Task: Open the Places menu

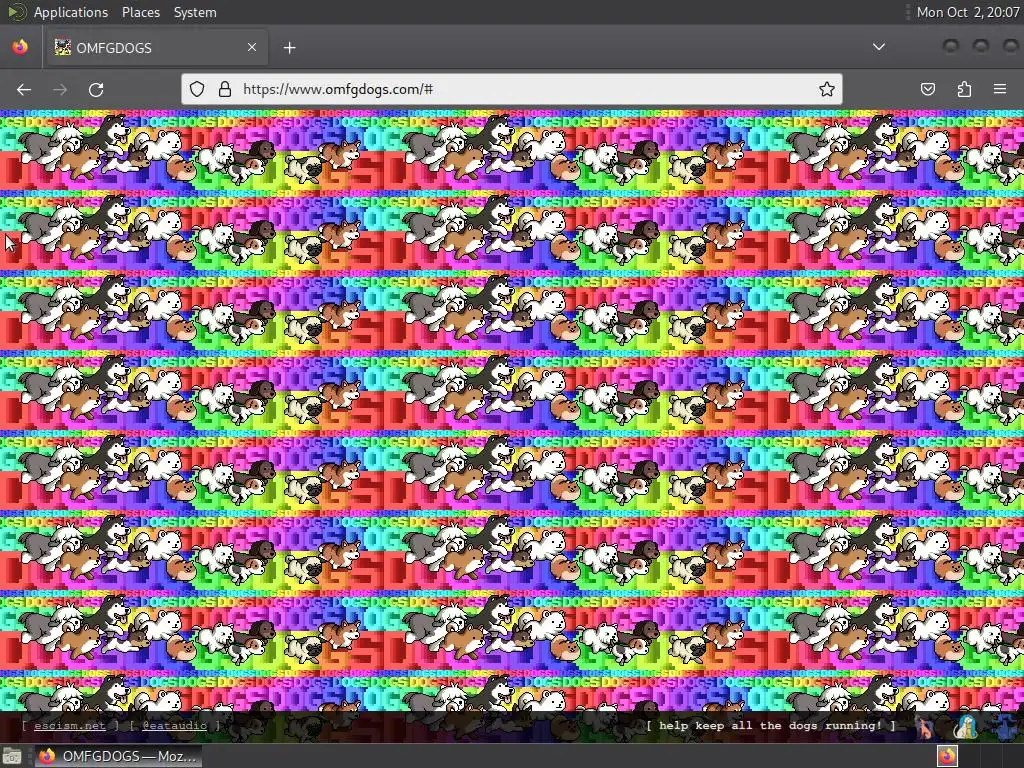Action: pyautogui.click(x=140, y=12)
